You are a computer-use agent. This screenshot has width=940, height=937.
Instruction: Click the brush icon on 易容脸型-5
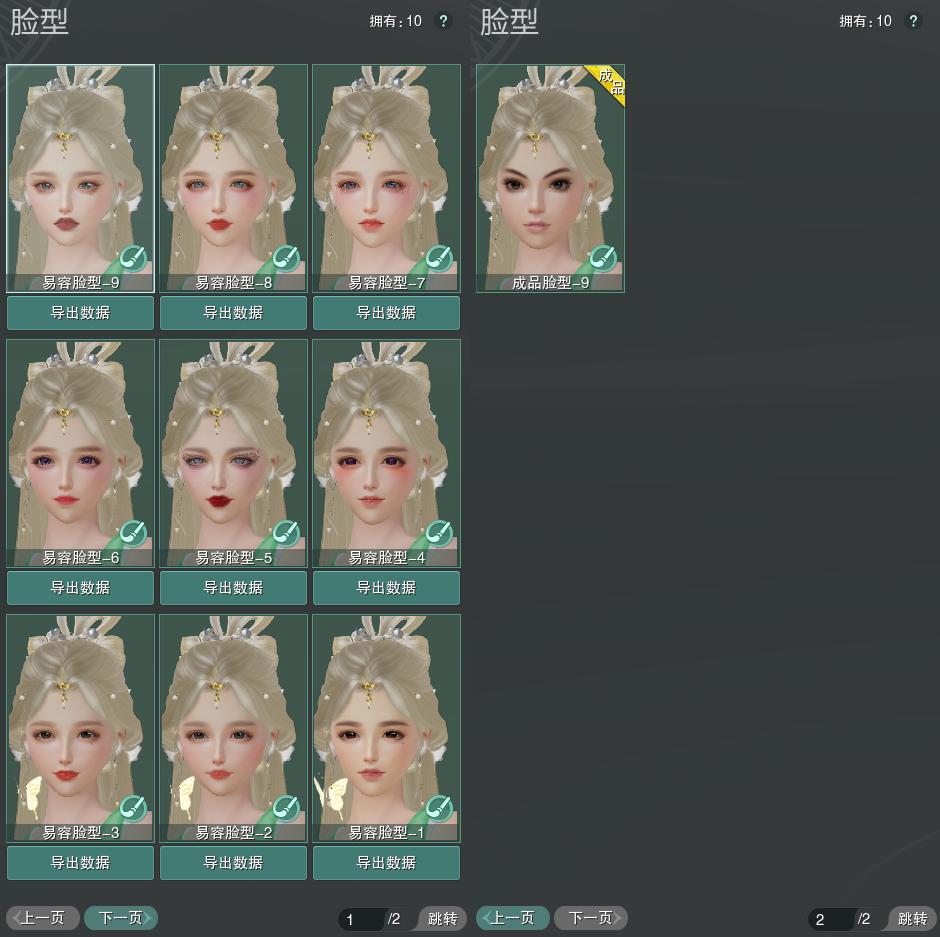pos(286,534)
